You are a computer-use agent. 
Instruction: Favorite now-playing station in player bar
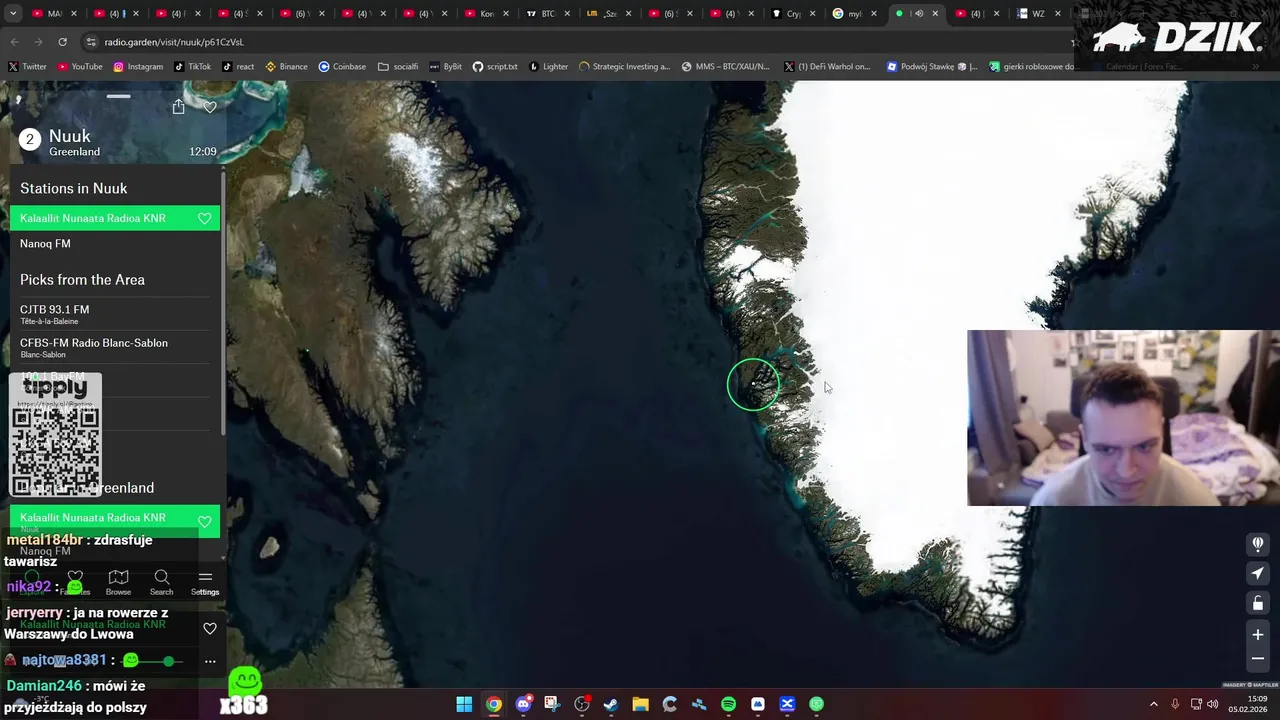(x=210, y=629)
